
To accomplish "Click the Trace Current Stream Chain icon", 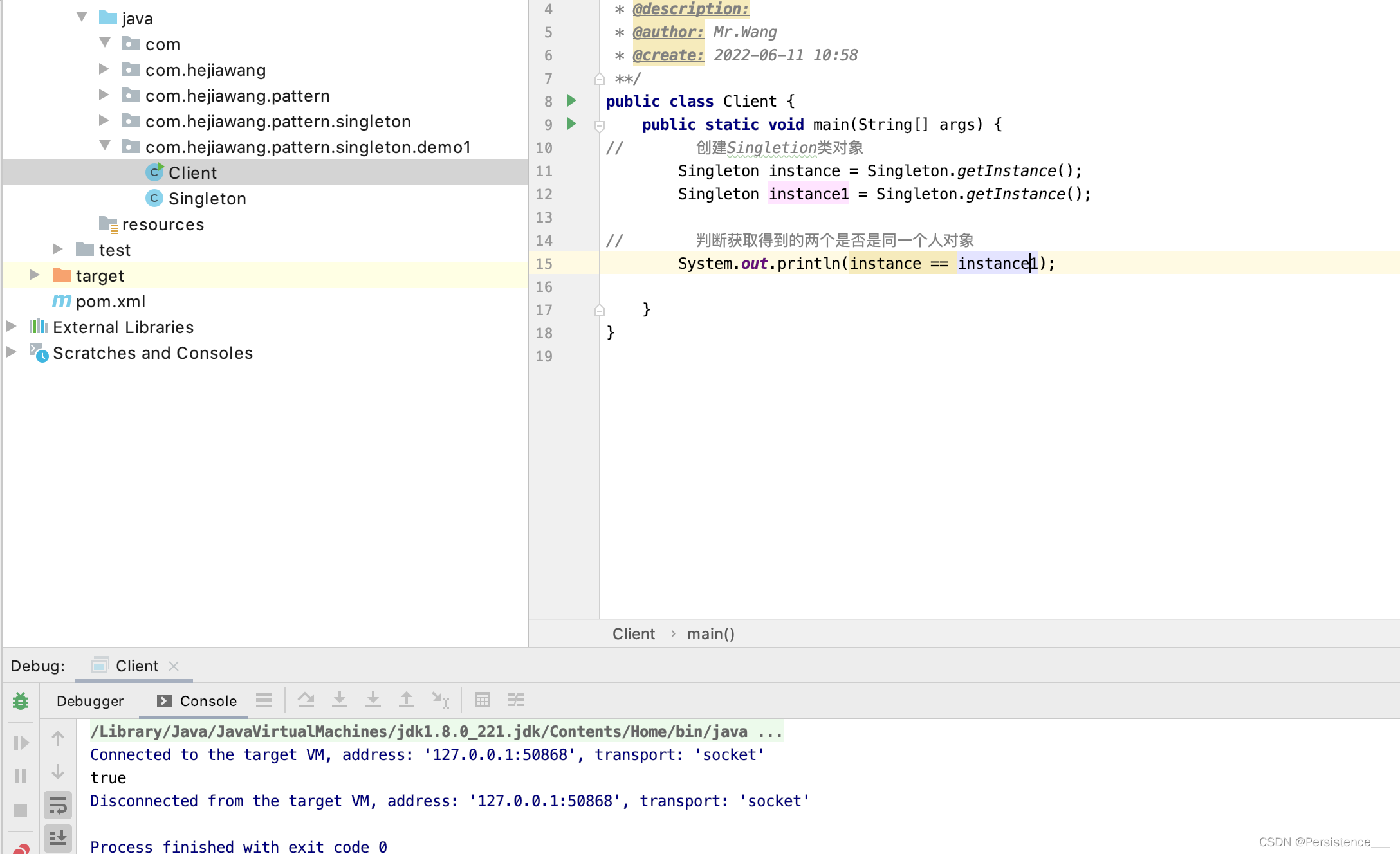I will click(x=516, y=700).
